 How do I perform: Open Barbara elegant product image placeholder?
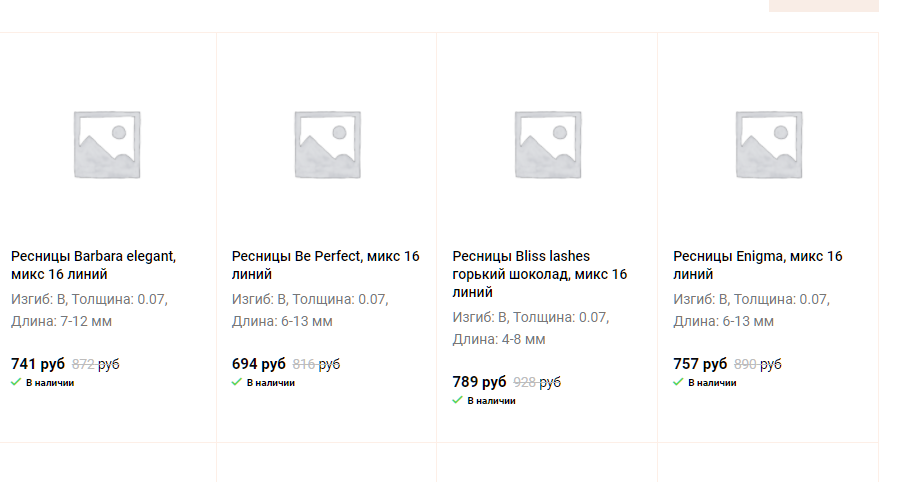[107, 144]
